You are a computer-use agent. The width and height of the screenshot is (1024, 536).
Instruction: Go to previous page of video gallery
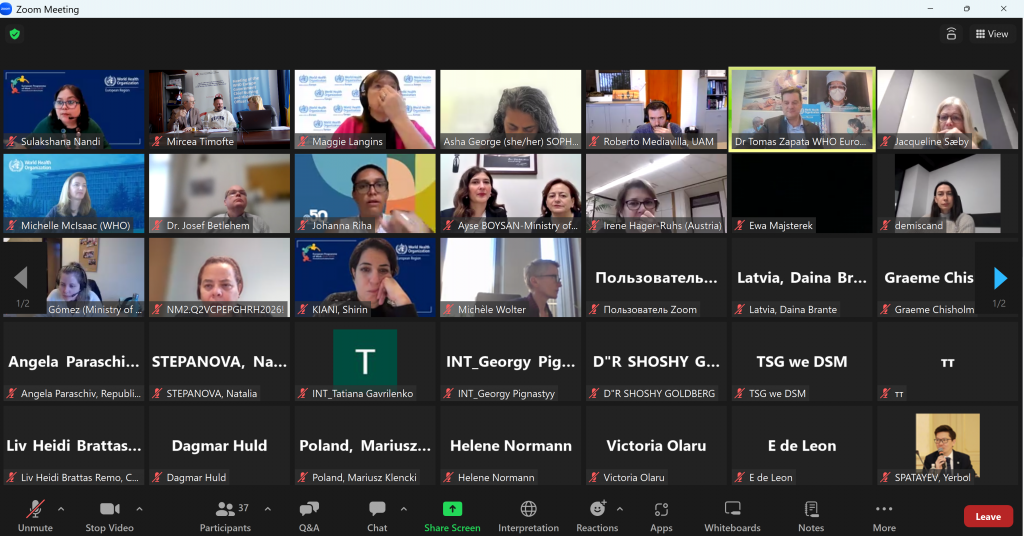click(x=21, y=278)
